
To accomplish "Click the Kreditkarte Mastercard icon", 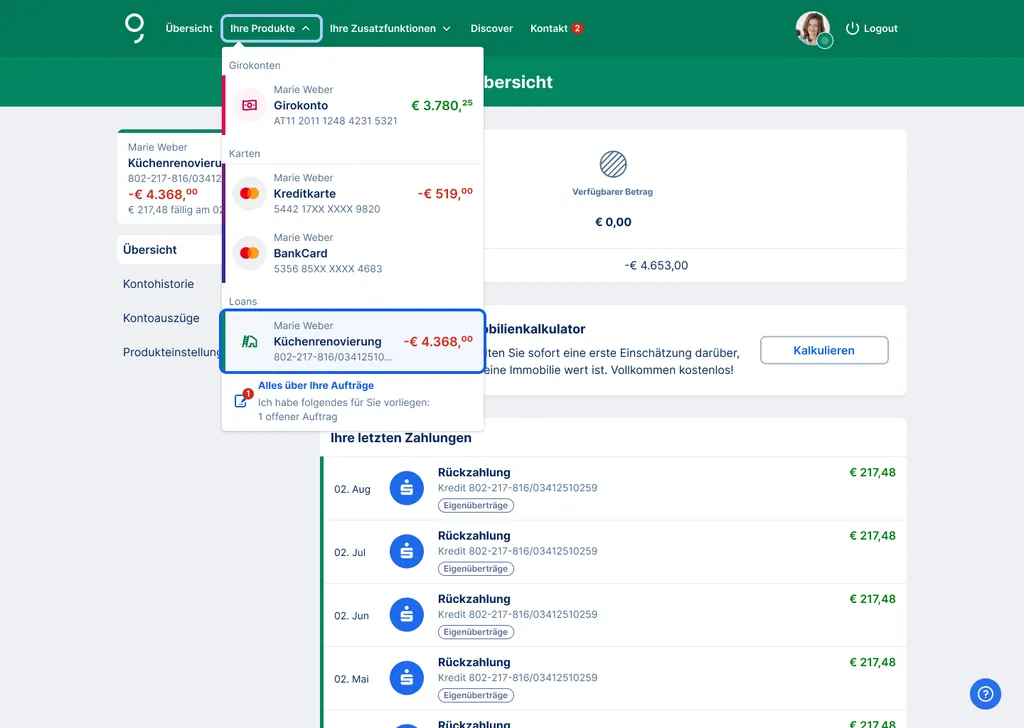I will (247, 192).
